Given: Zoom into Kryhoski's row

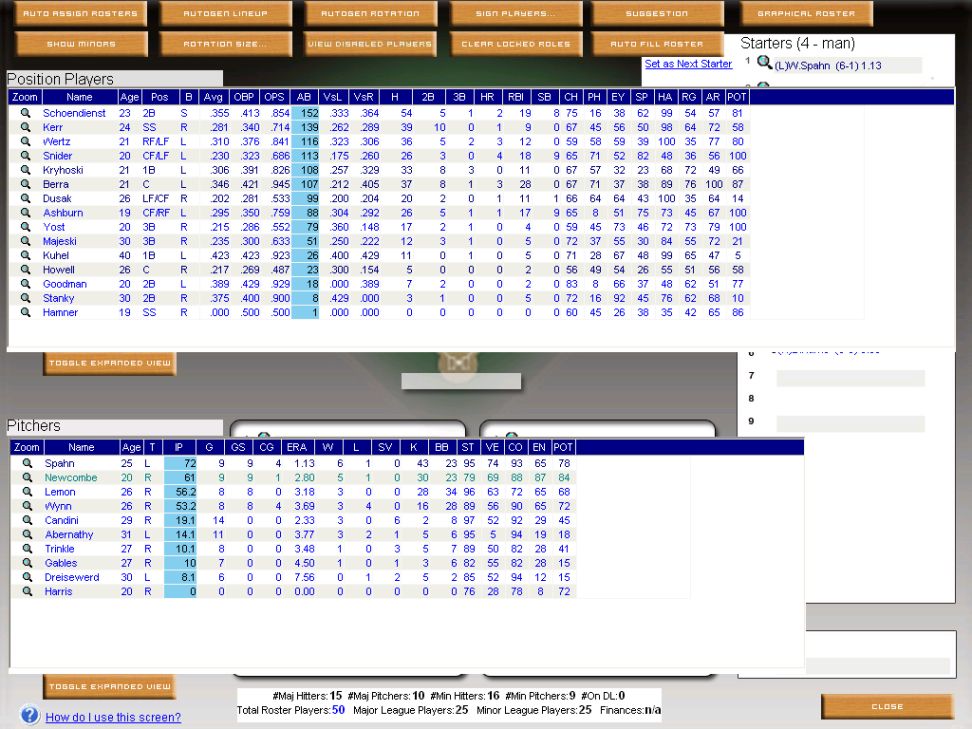Looking at the screenshot, I should pyautogui.click(x=25, y=170).
